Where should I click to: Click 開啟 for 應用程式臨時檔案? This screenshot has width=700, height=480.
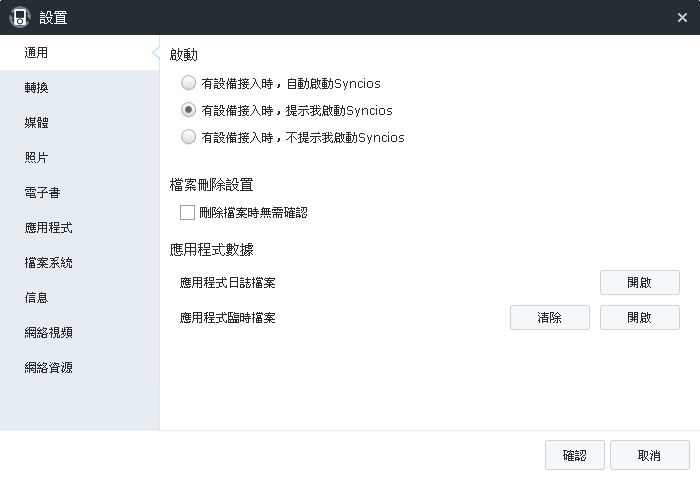pos(639,318)
